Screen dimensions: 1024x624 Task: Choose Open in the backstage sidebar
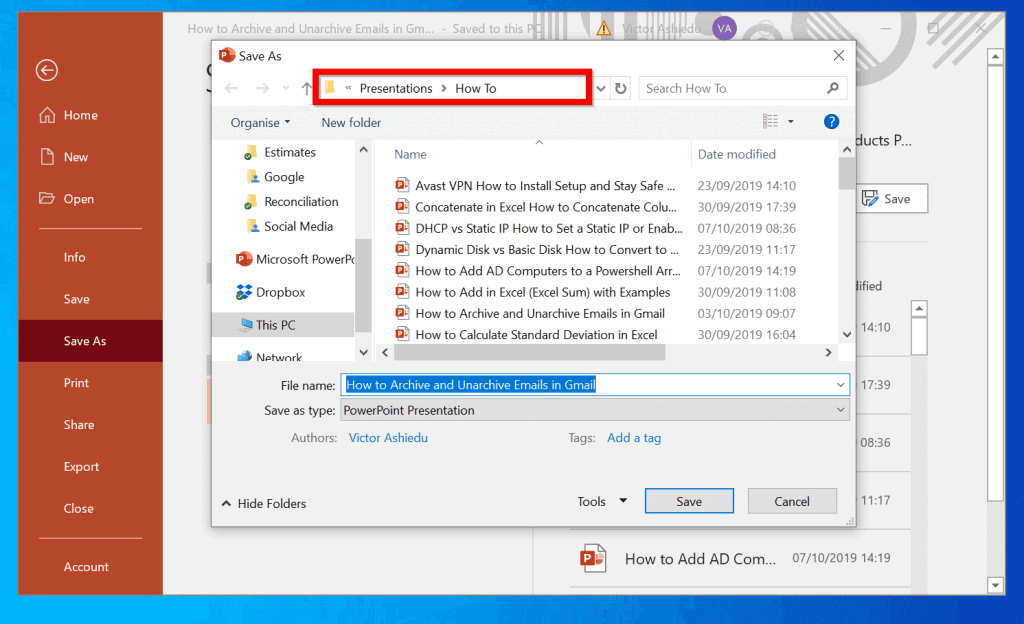[67, 198]
